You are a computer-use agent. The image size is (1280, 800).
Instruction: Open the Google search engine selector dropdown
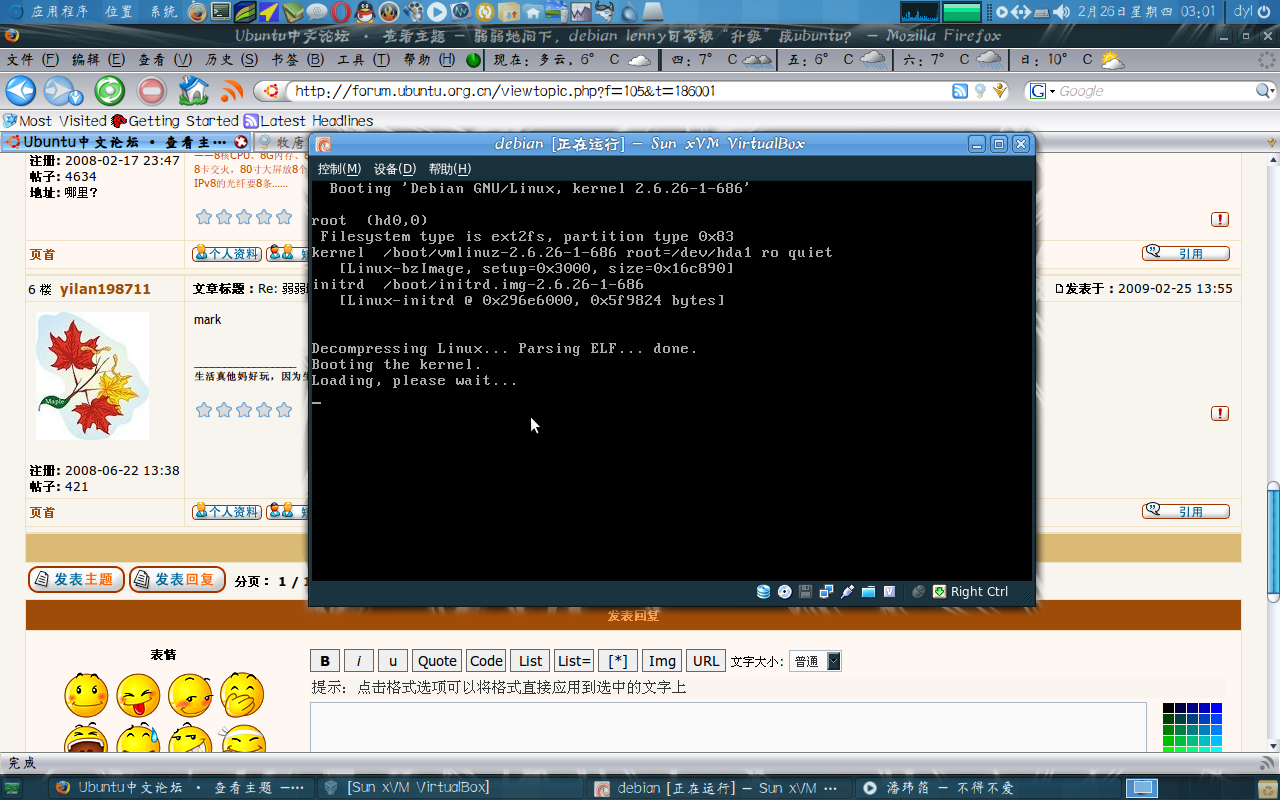click(x=1043, y=91)
